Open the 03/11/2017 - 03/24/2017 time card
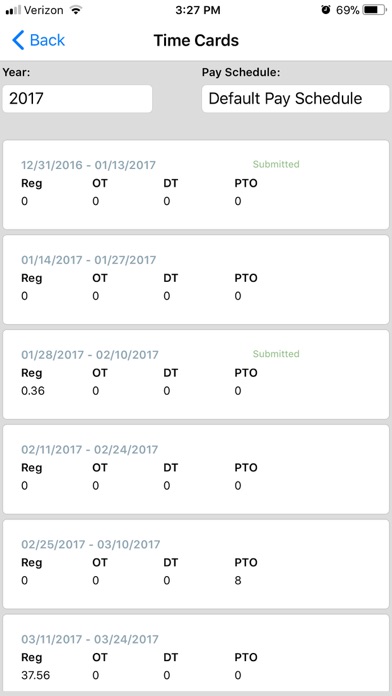The image size is (392, 696). coord(196,652)
